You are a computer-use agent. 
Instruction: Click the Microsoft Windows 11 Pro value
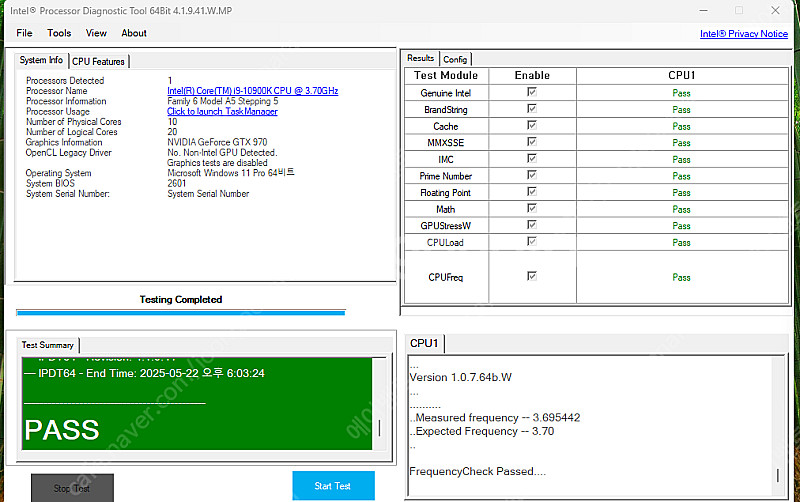(x=231, y=173)
